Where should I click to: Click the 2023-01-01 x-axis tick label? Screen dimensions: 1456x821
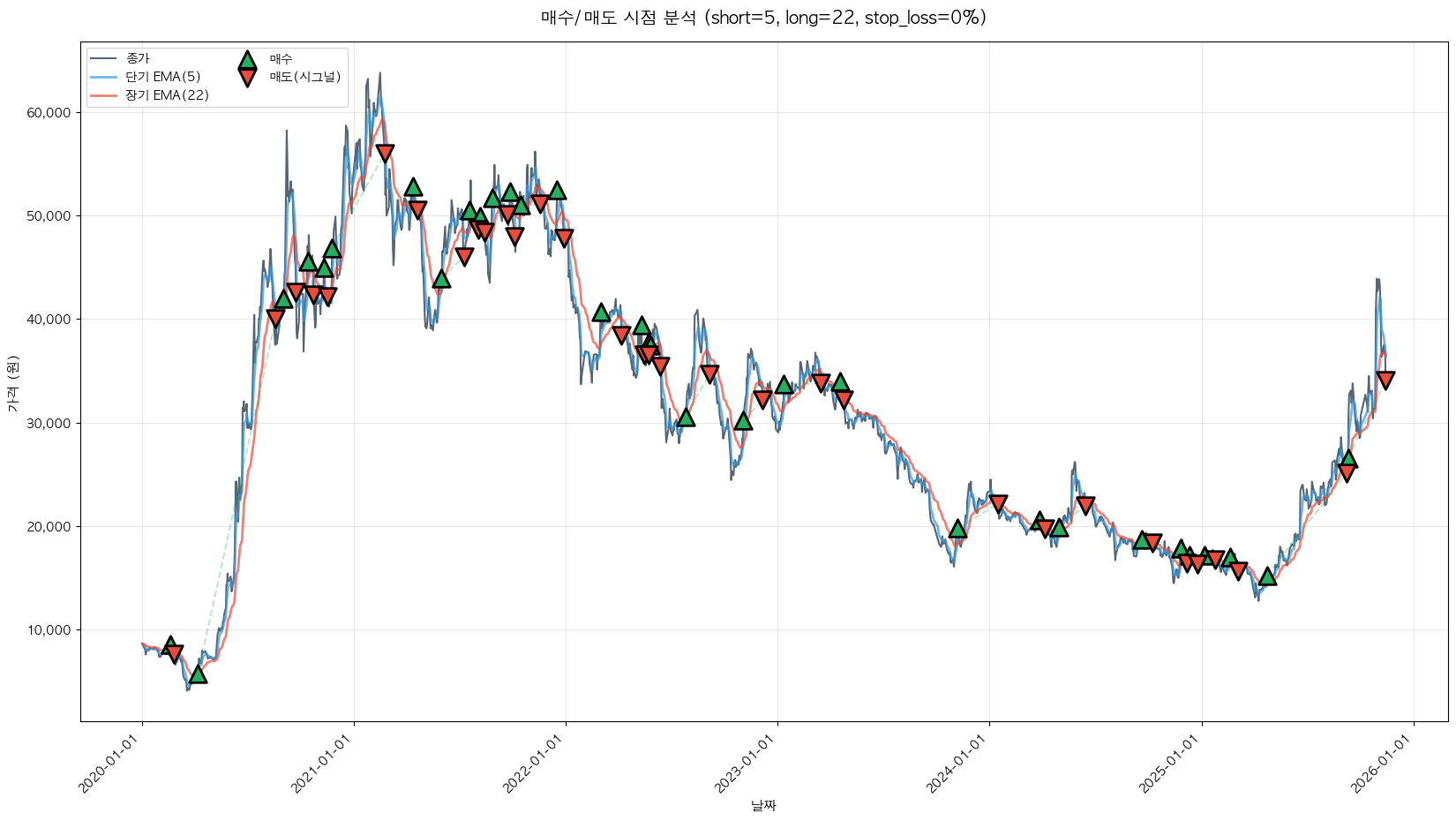click(x=746, y=764)
